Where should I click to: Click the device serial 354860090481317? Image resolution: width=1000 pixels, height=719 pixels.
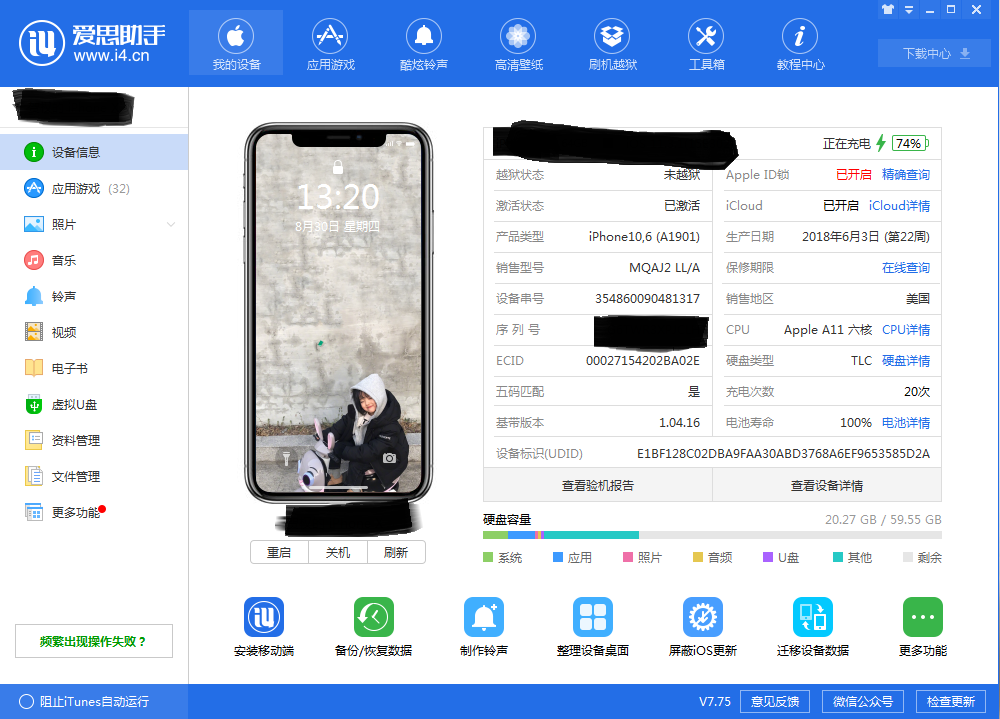[x=647, y=299]
